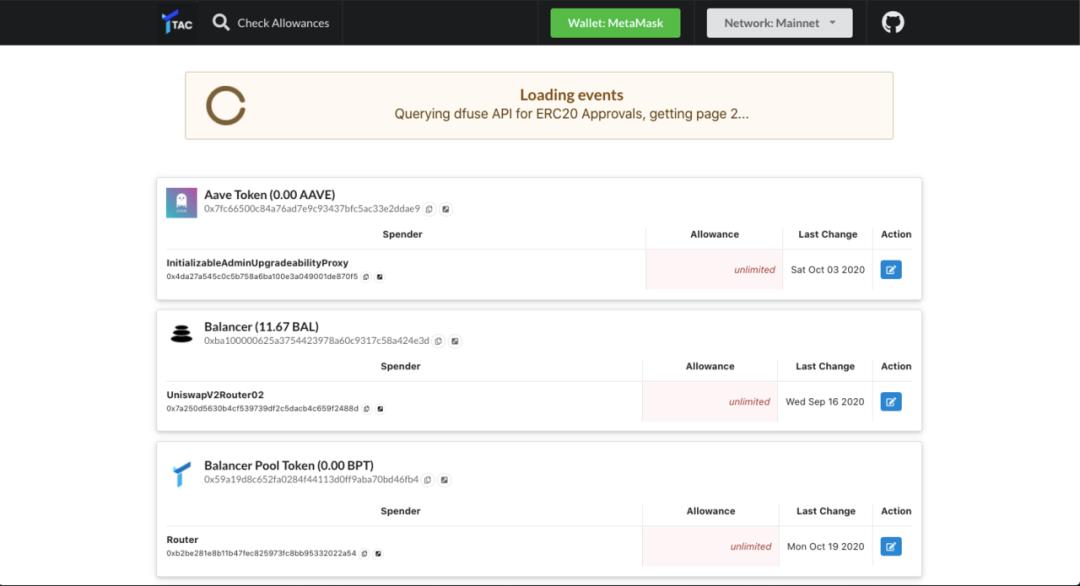1080x586 pixels.
Task: Click the loading spinner icon
Action: [x=226, y=105]
